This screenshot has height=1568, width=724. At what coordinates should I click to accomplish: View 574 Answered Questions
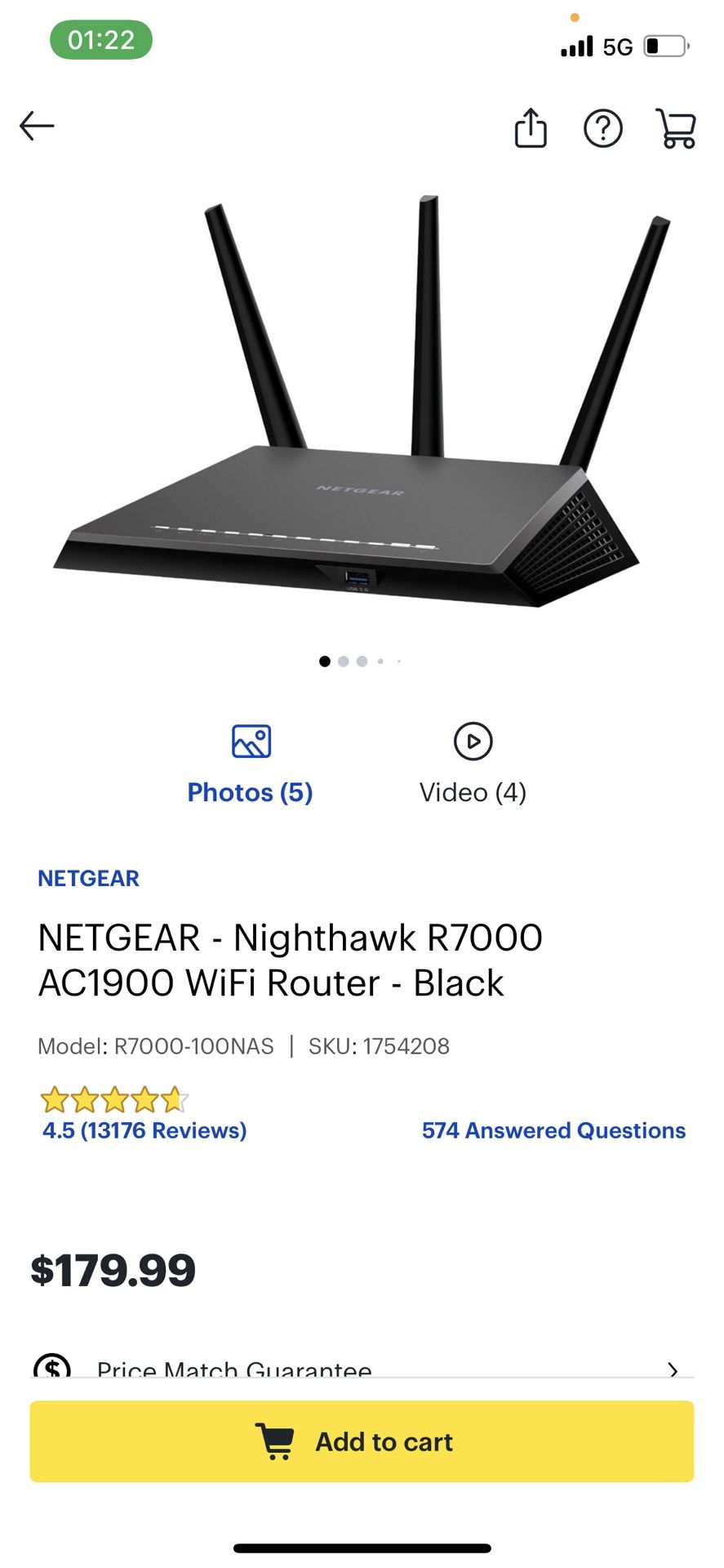[x=553, y=1130]
